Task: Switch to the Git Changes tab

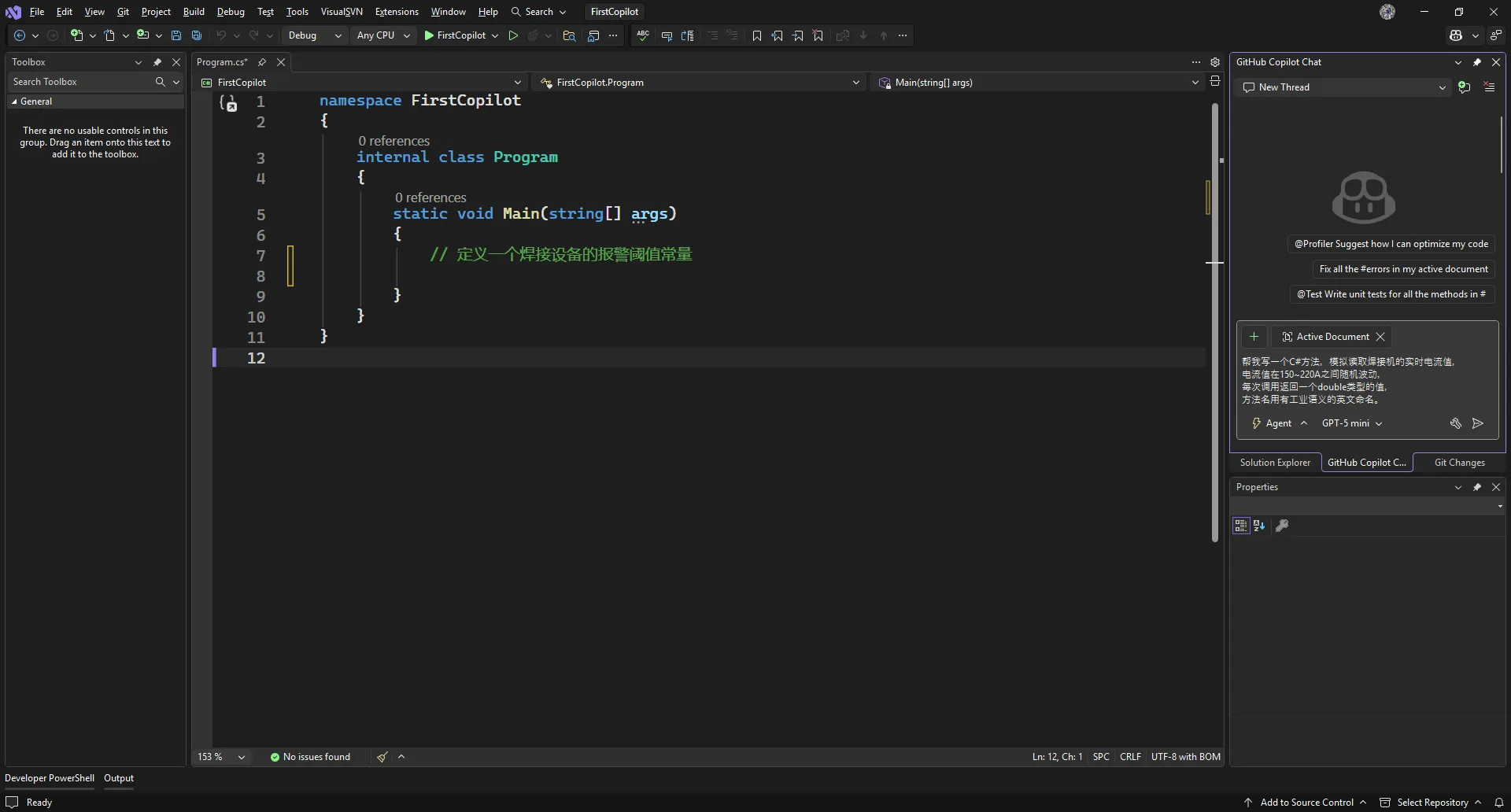Action: pos(1459,463)
